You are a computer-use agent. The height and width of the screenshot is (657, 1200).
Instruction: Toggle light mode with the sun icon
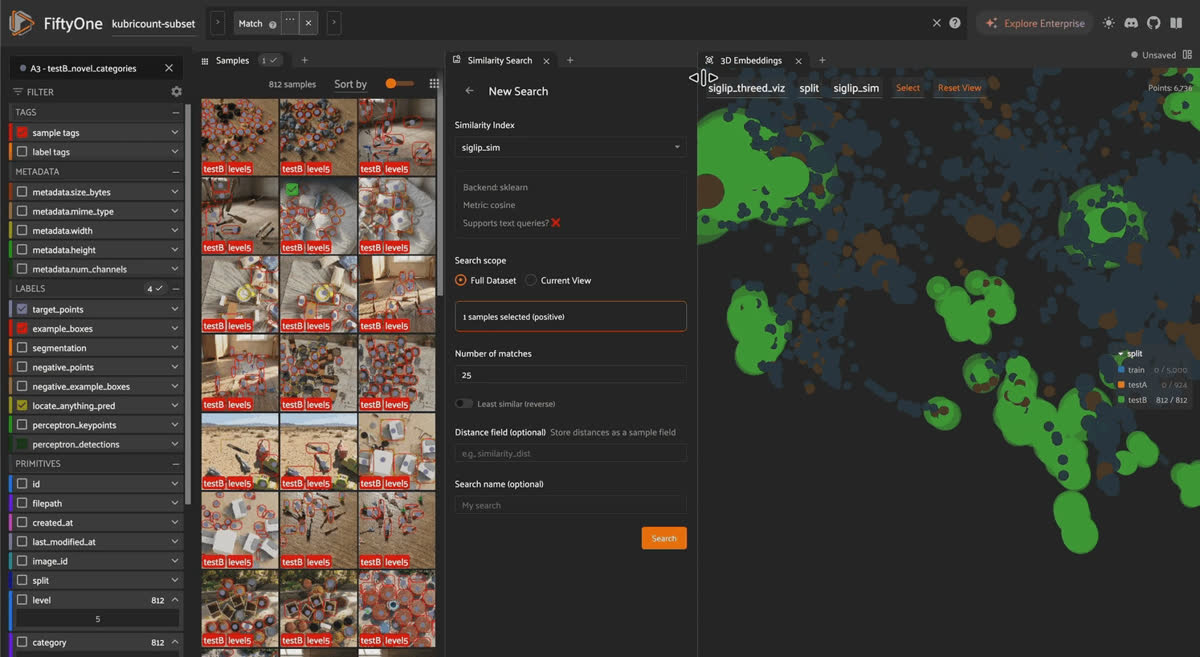(1108, 23)
